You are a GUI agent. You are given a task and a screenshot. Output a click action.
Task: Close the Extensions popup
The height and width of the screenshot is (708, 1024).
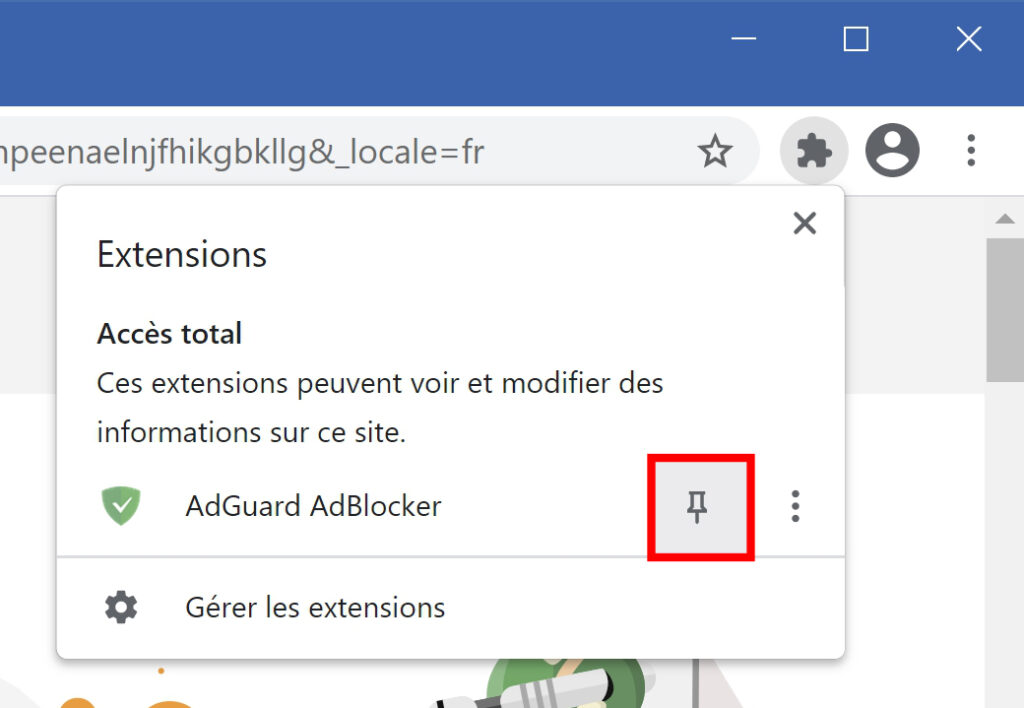[805, 223]
